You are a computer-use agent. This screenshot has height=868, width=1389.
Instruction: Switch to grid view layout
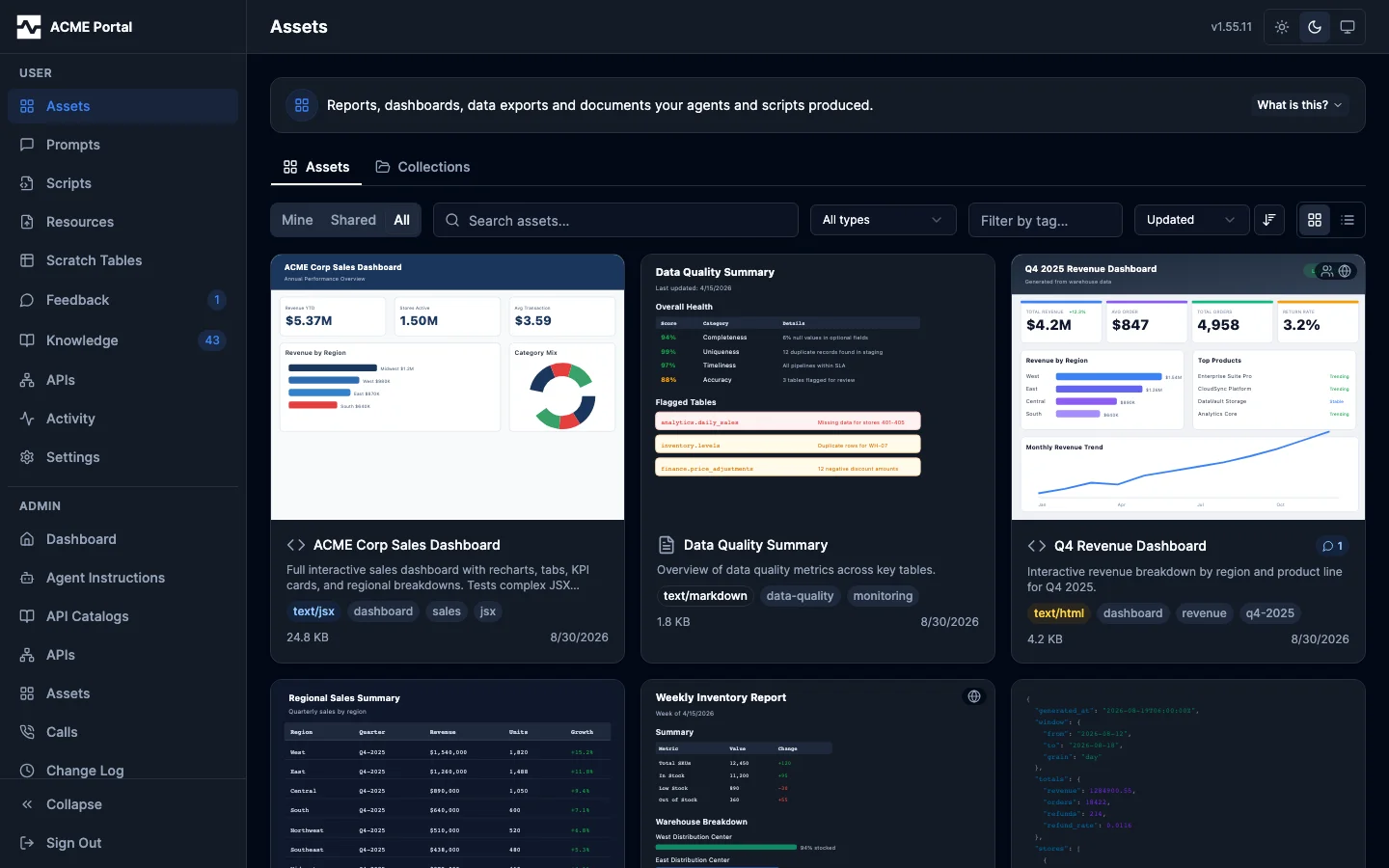(1315, 220)
